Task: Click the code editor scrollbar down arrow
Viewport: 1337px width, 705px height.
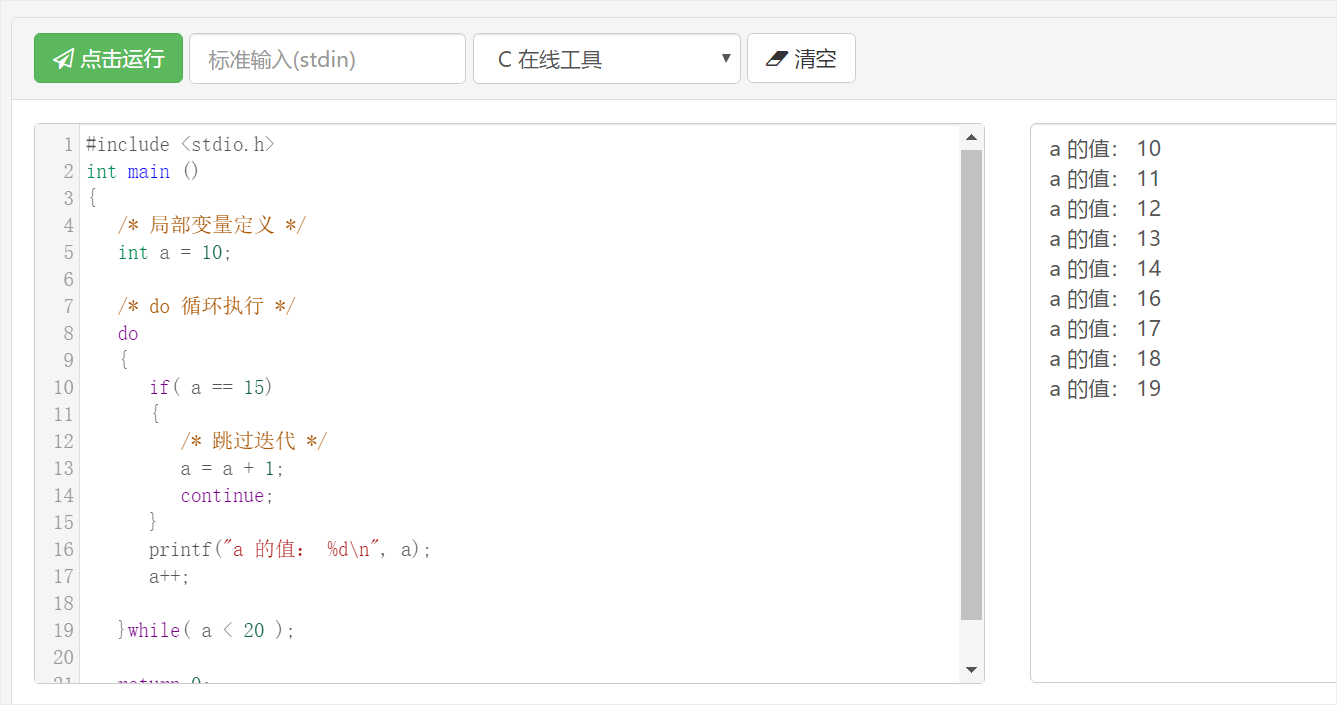Action: click(971, 669)
